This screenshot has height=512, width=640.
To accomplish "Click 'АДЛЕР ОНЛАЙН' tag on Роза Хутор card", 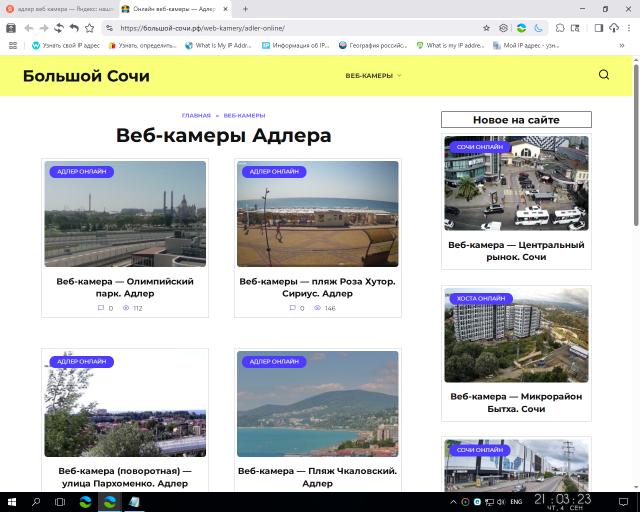I will tap(274, 171).
